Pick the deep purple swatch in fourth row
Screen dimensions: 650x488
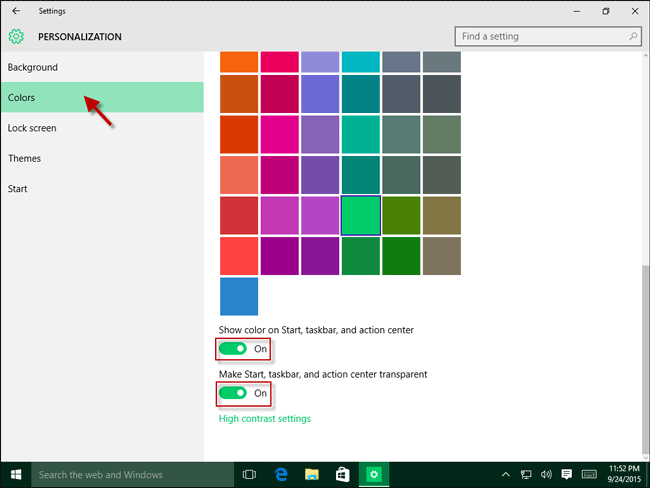pyautogui.click(x=320, y=175)
